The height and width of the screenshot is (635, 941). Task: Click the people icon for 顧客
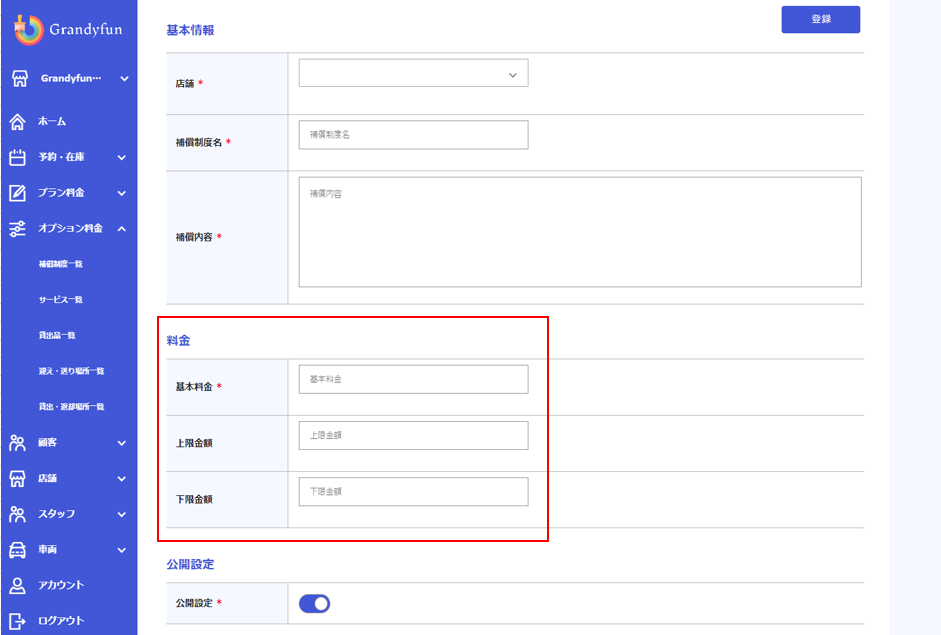click(x=17, y=443)
